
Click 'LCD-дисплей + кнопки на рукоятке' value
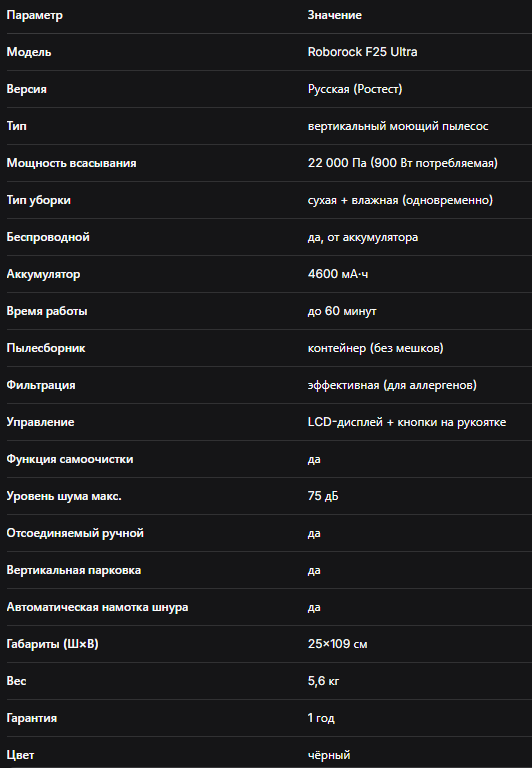(407, 422)
